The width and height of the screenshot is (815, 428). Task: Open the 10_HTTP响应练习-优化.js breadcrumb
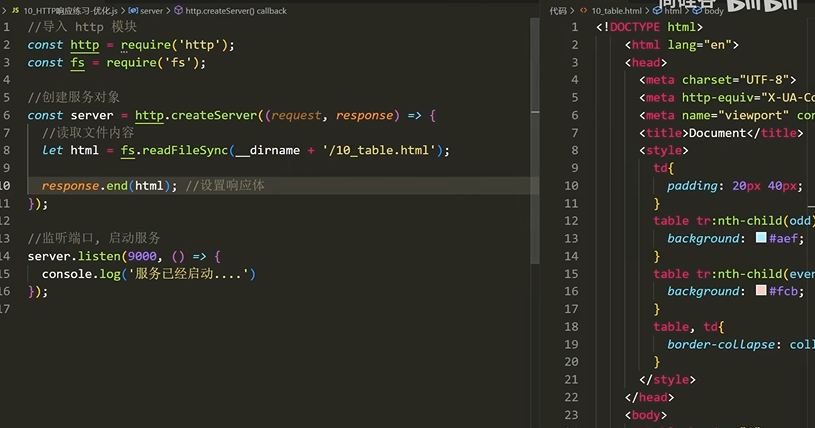coord(70,10)
